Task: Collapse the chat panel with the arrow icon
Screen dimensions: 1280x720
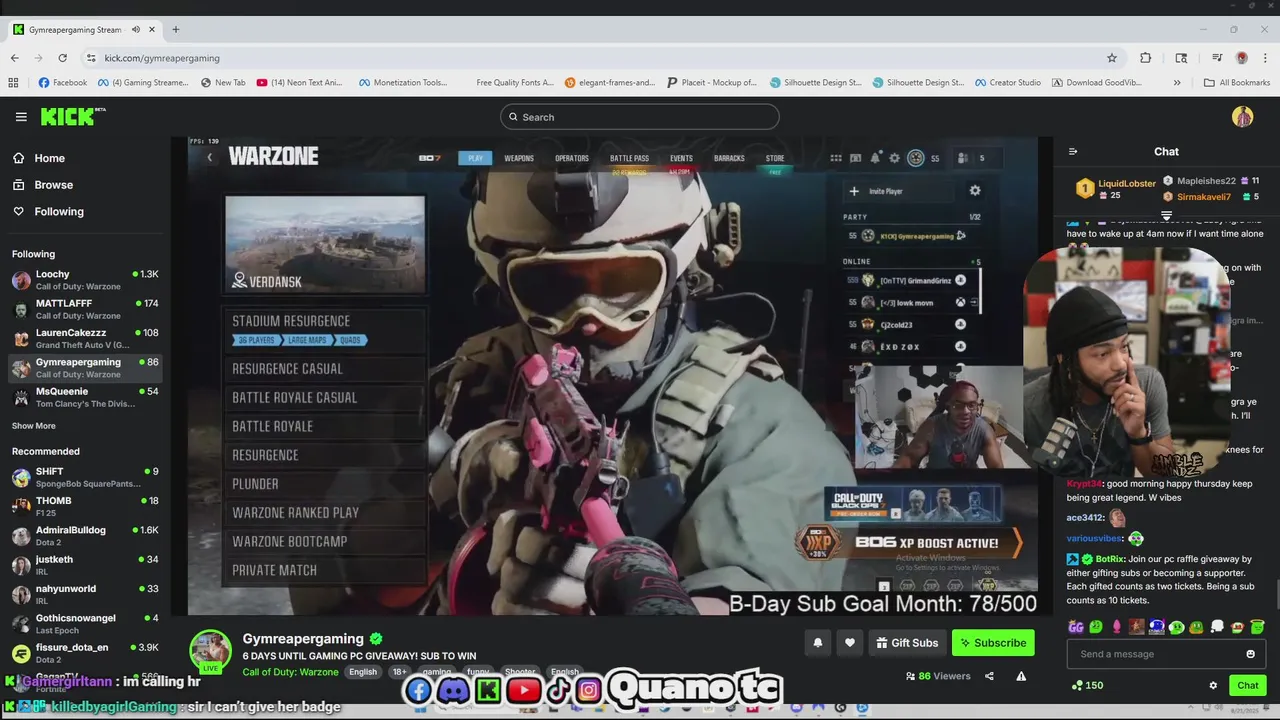Action: [1073, 152]
